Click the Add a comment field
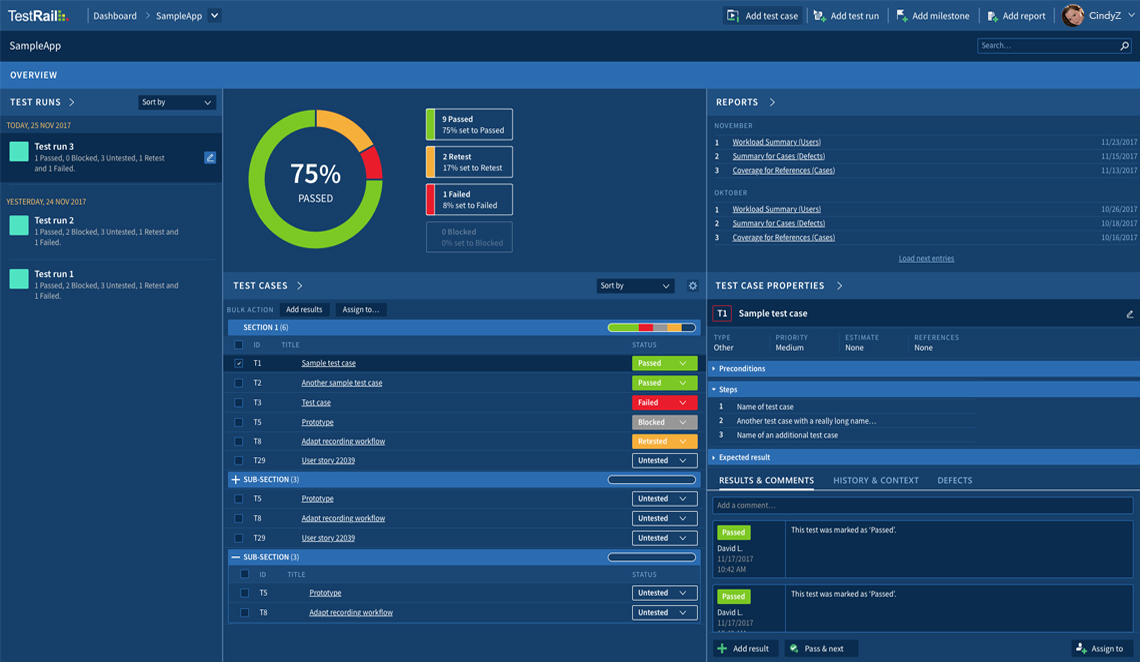 [x=921, y=506]
